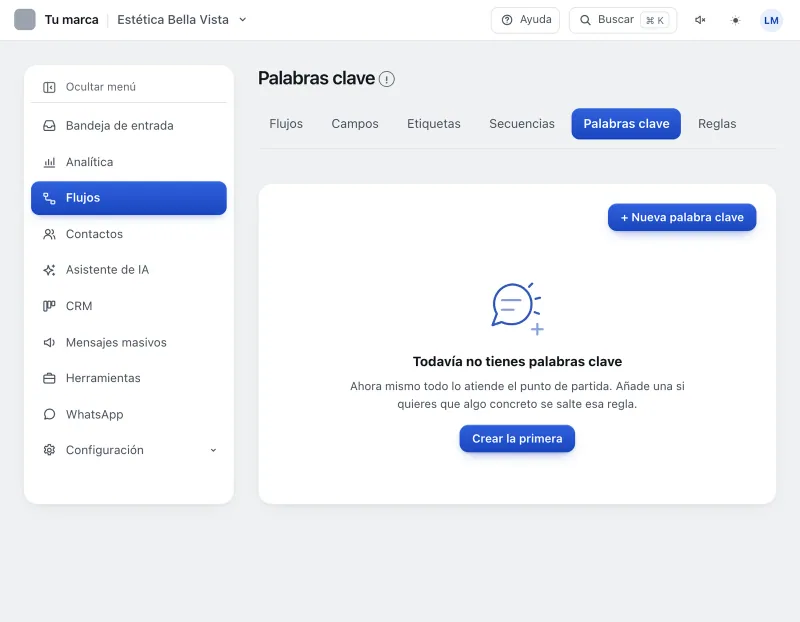Click the empty-state chat bubble illustration
The width and height of the screenshot is (800, 622).
click(517, 309)
